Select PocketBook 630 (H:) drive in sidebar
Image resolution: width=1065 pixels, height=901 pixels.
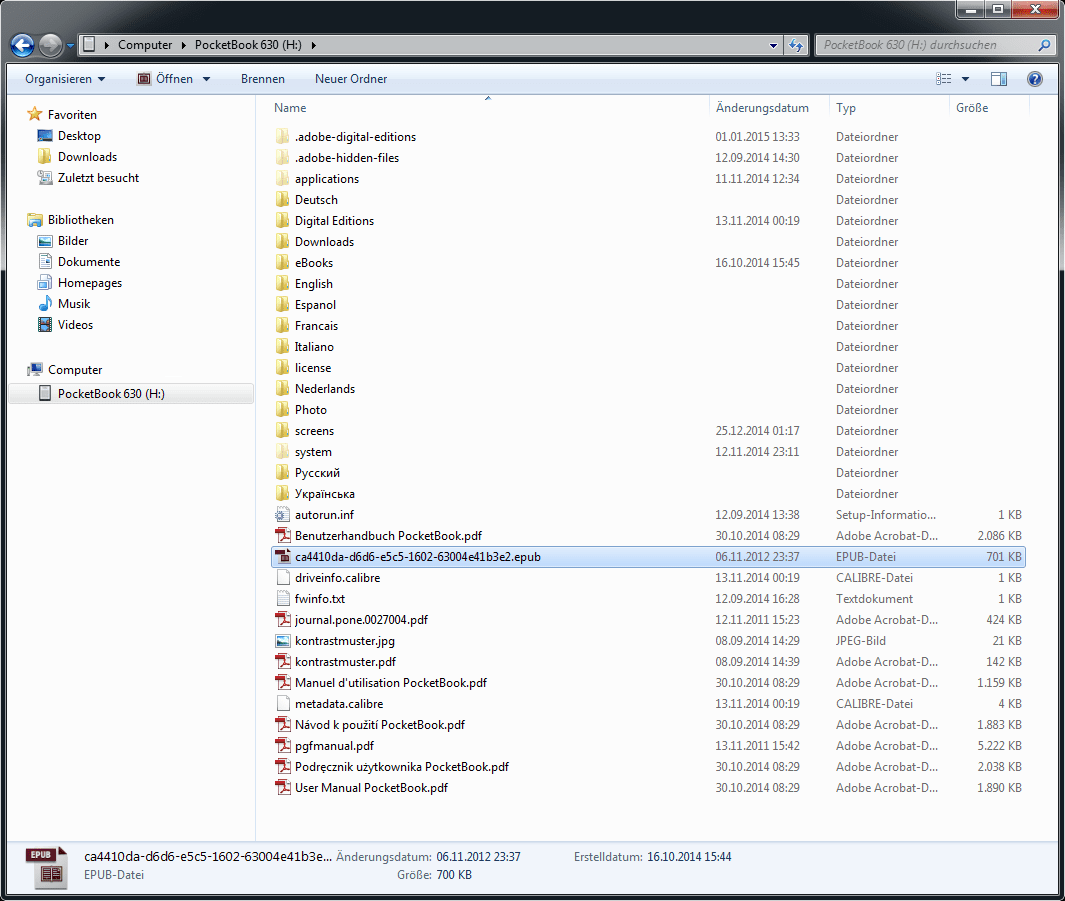(x=130, y=394)
